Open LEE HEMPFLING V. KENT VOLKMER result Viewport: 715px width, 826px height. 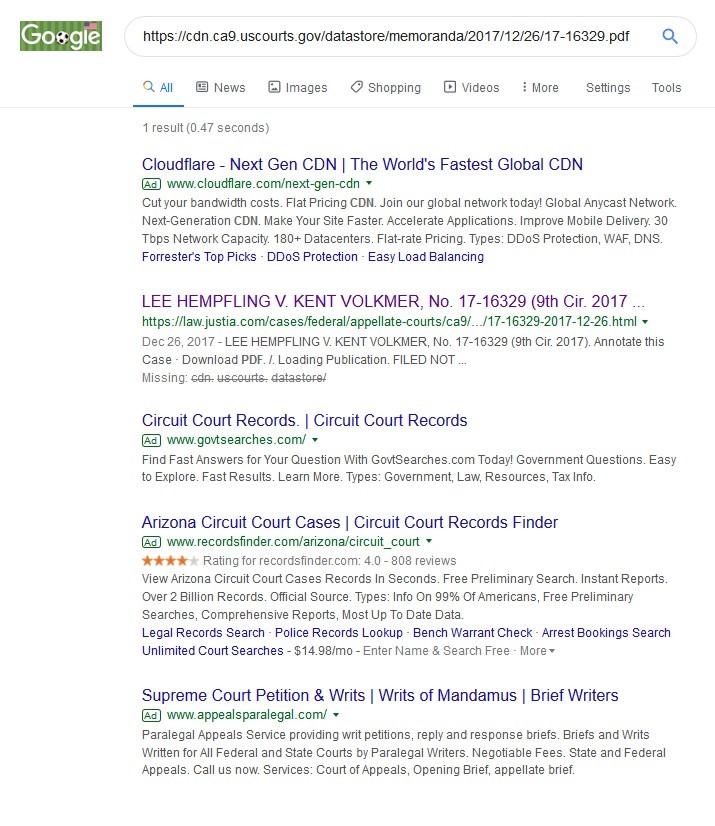click(x=393, y=301)
